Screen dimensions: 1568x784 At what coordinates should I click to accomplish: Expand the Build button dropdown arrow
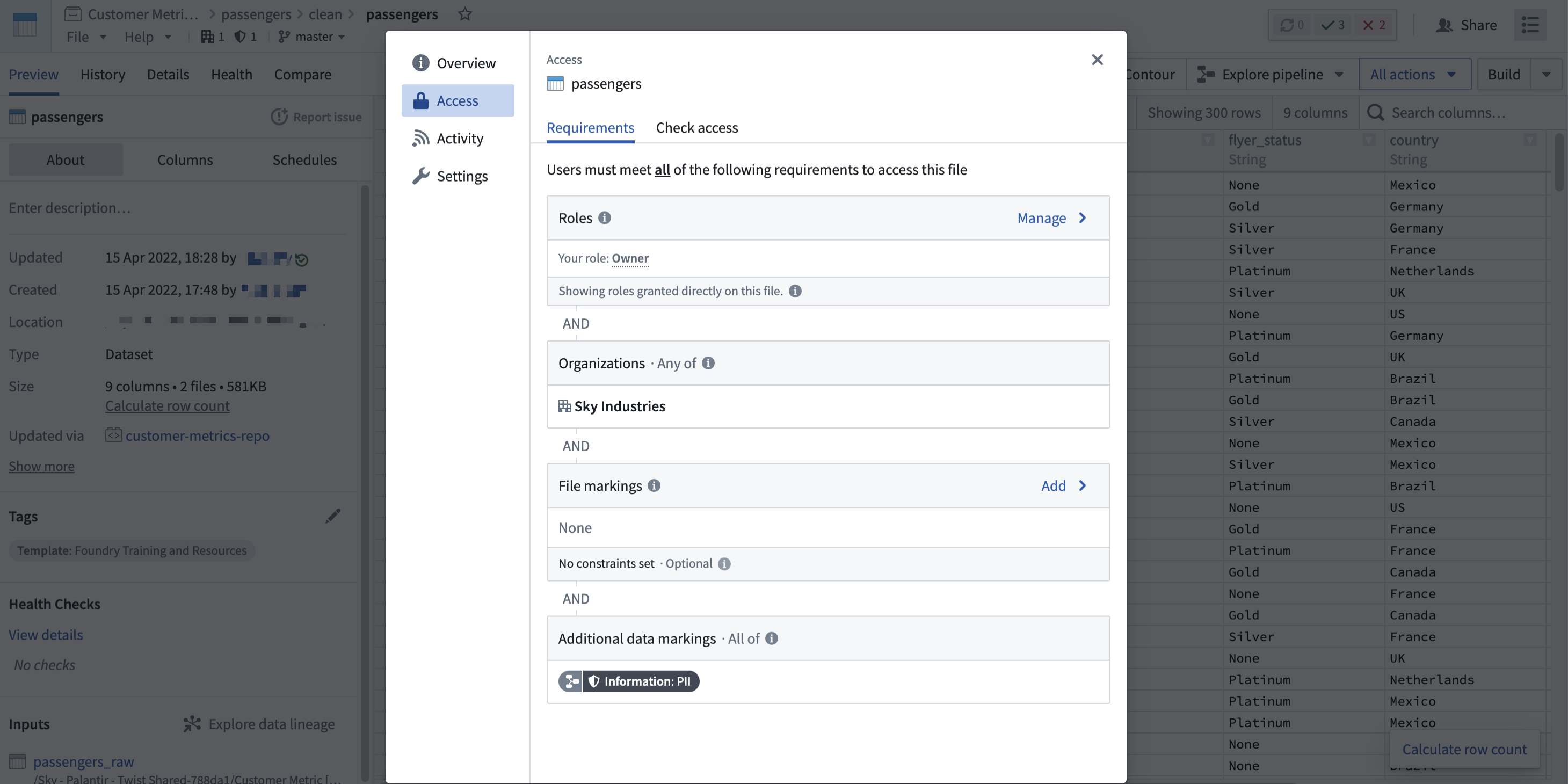coord(1546,74)
